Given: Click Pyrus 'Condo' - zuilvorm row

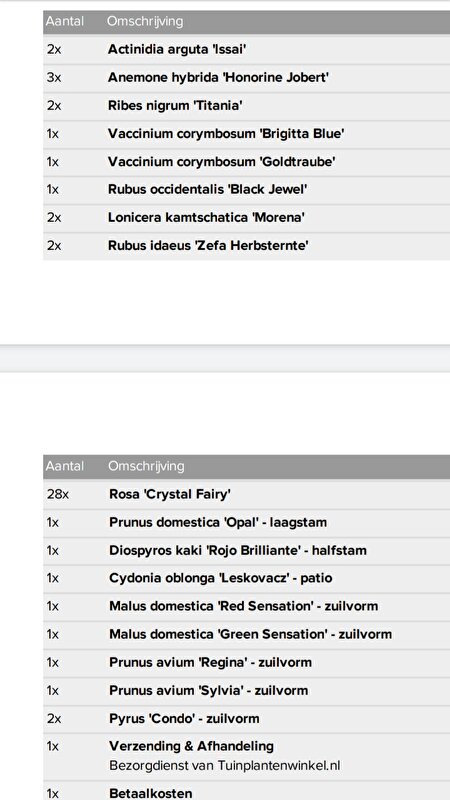Looking at the screenshot, I should click(246, 718).
